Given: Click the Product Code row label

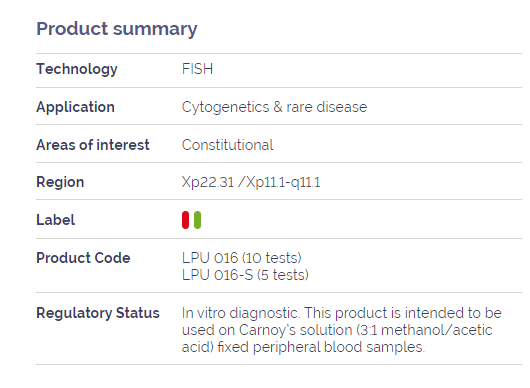Looking at the screenshot, I should [x=83, y=258].
